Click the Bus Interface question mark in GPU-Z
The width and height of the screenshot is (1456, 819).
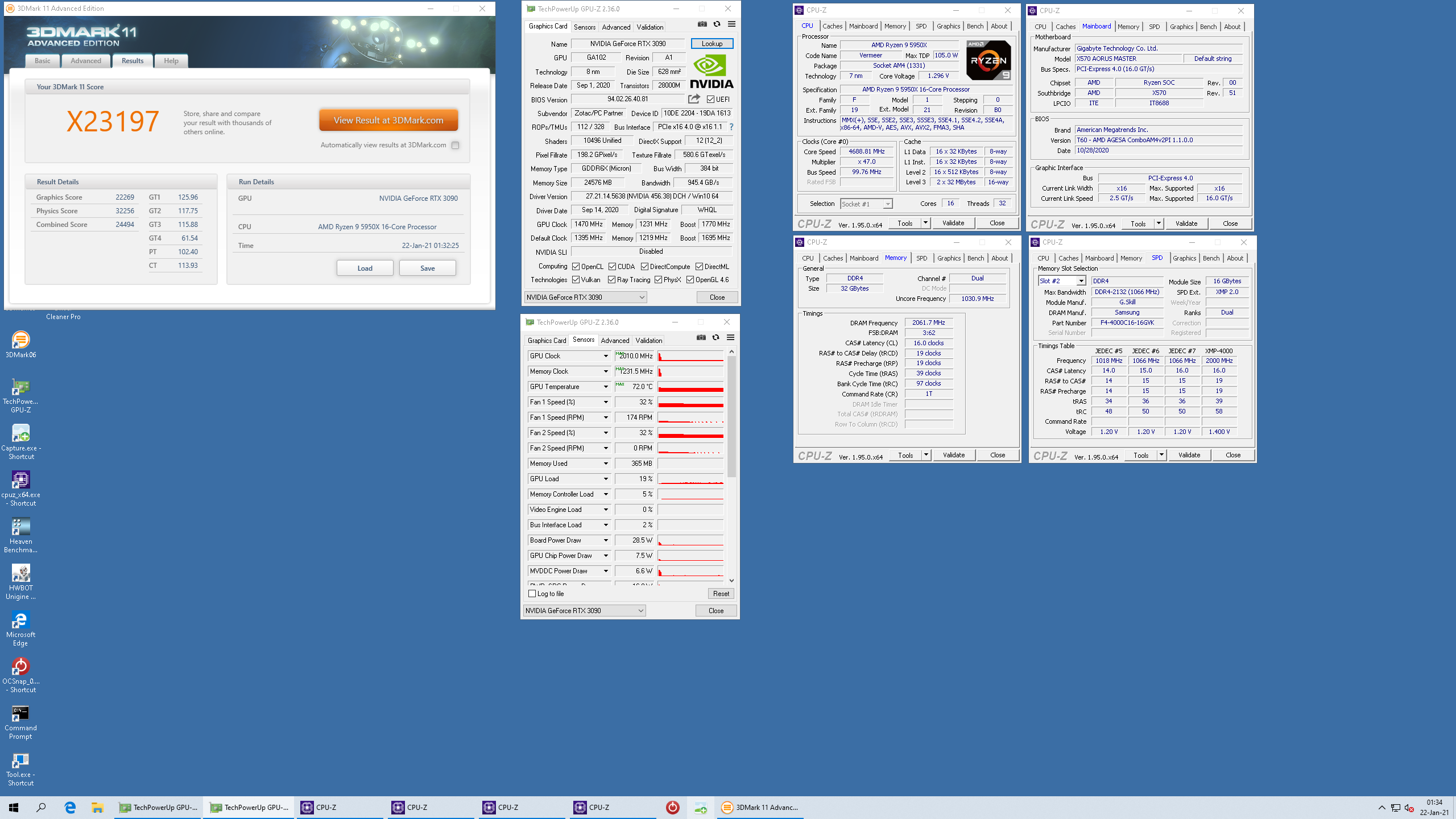point(731,127)
